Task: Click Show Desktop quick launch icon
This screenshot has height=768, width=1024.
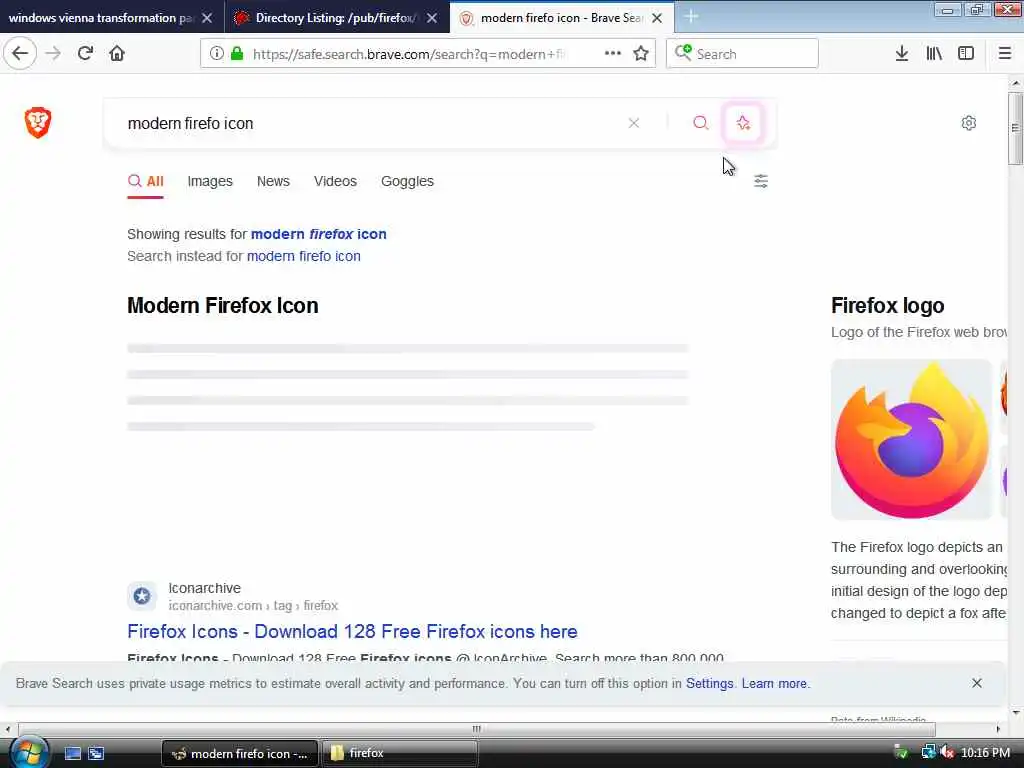Action: pyautogui.click(x=72, y=753)
